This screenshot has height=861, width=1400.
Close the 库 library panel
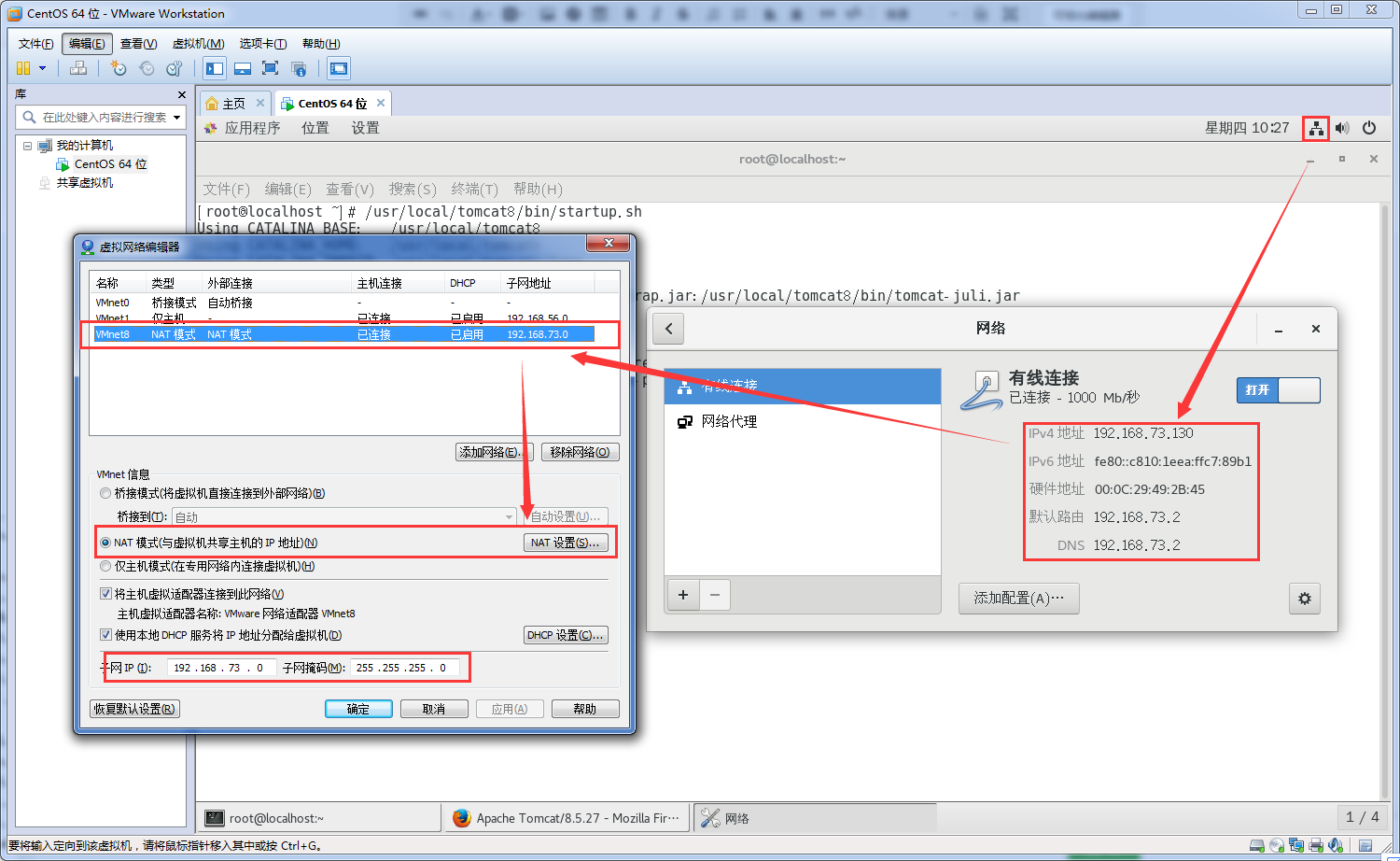(x=182, y=95)
